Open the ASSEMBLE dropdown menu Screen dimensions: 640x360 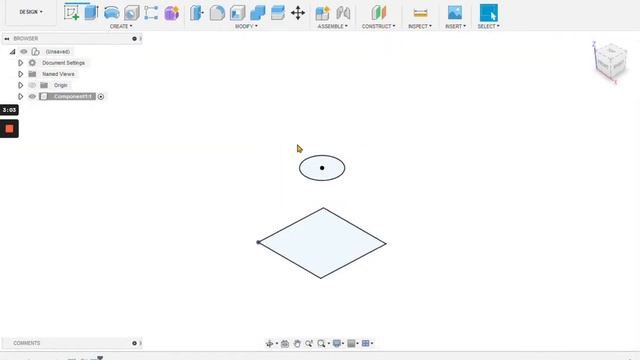tap(333, 26)
